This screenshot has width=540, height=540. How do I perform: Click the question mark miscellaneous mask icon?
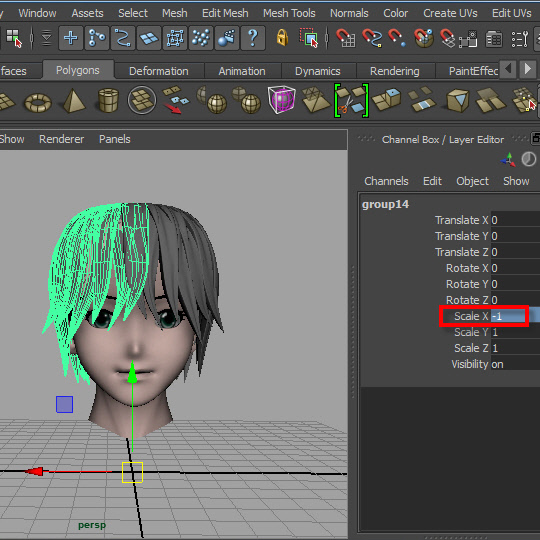253,38
